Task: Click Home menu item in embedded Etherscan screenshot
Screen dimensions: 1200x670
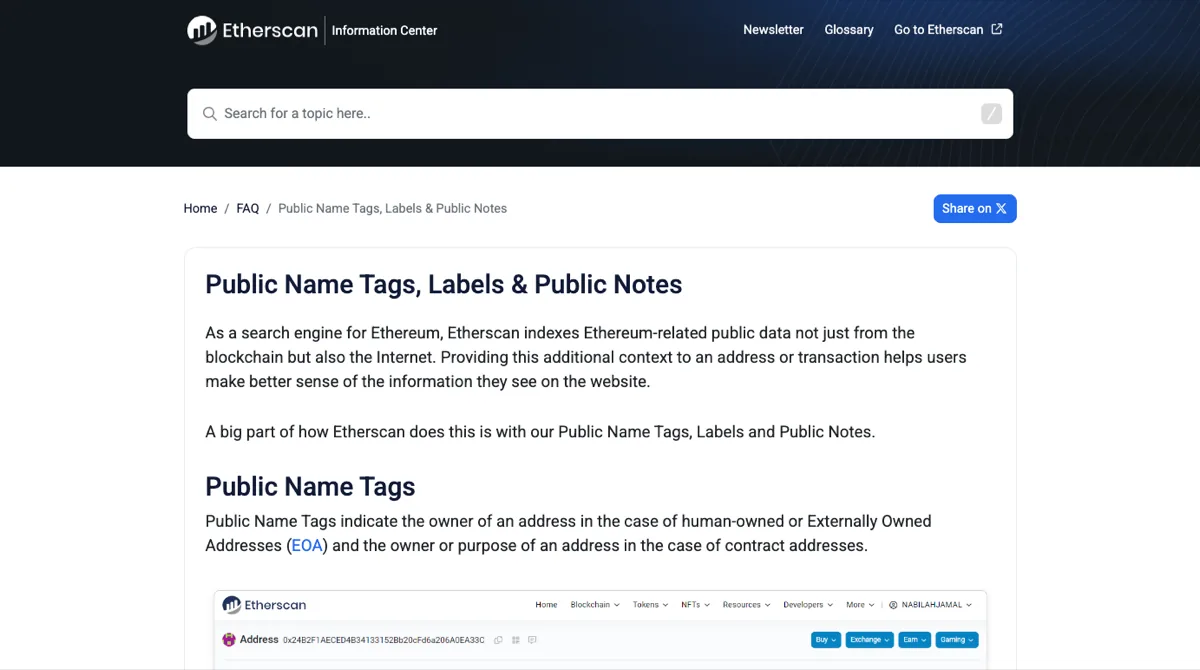Action: pyautogui.click(x=546, y=605)
